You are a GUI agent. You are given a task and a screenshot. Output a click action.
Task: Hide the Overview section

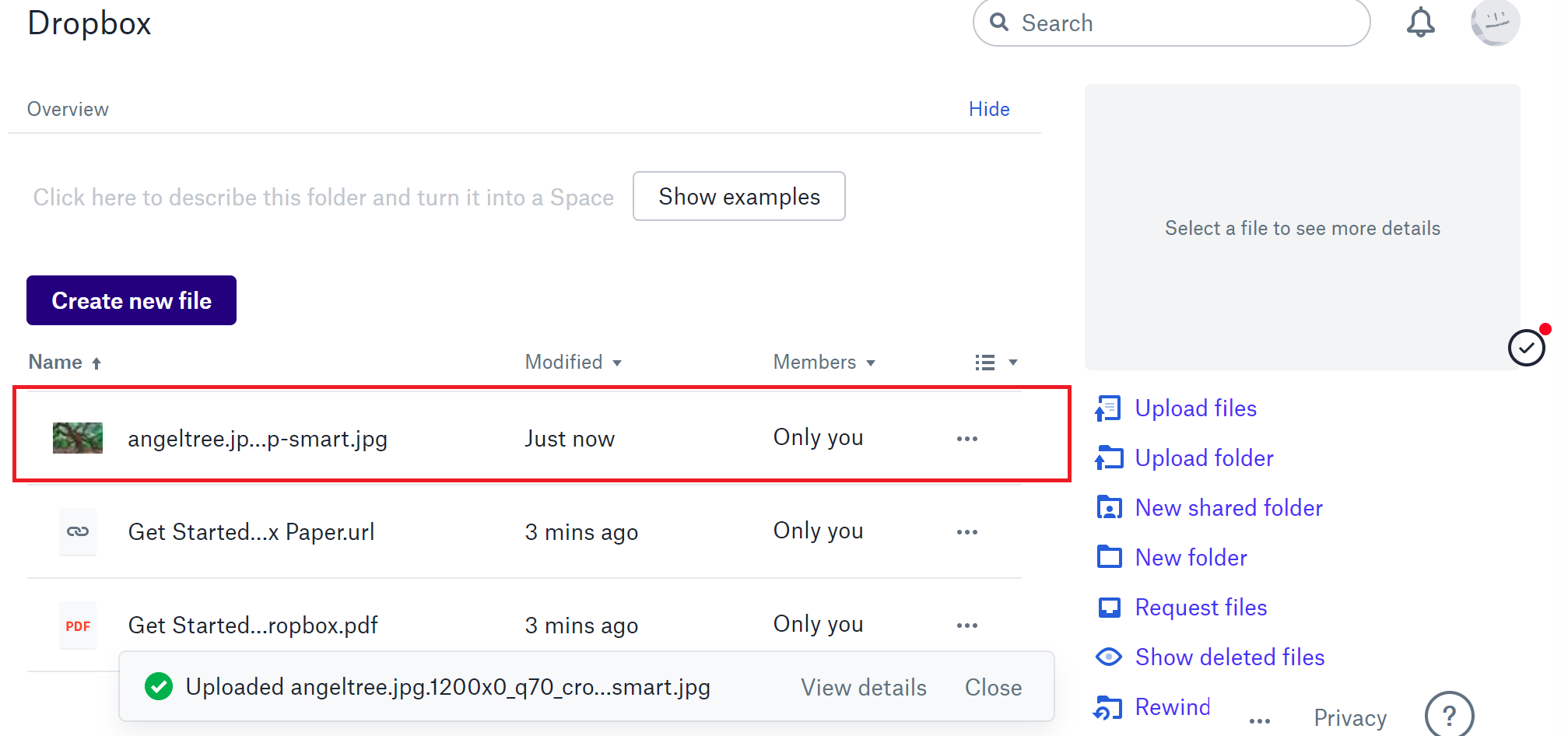point(988,109)
